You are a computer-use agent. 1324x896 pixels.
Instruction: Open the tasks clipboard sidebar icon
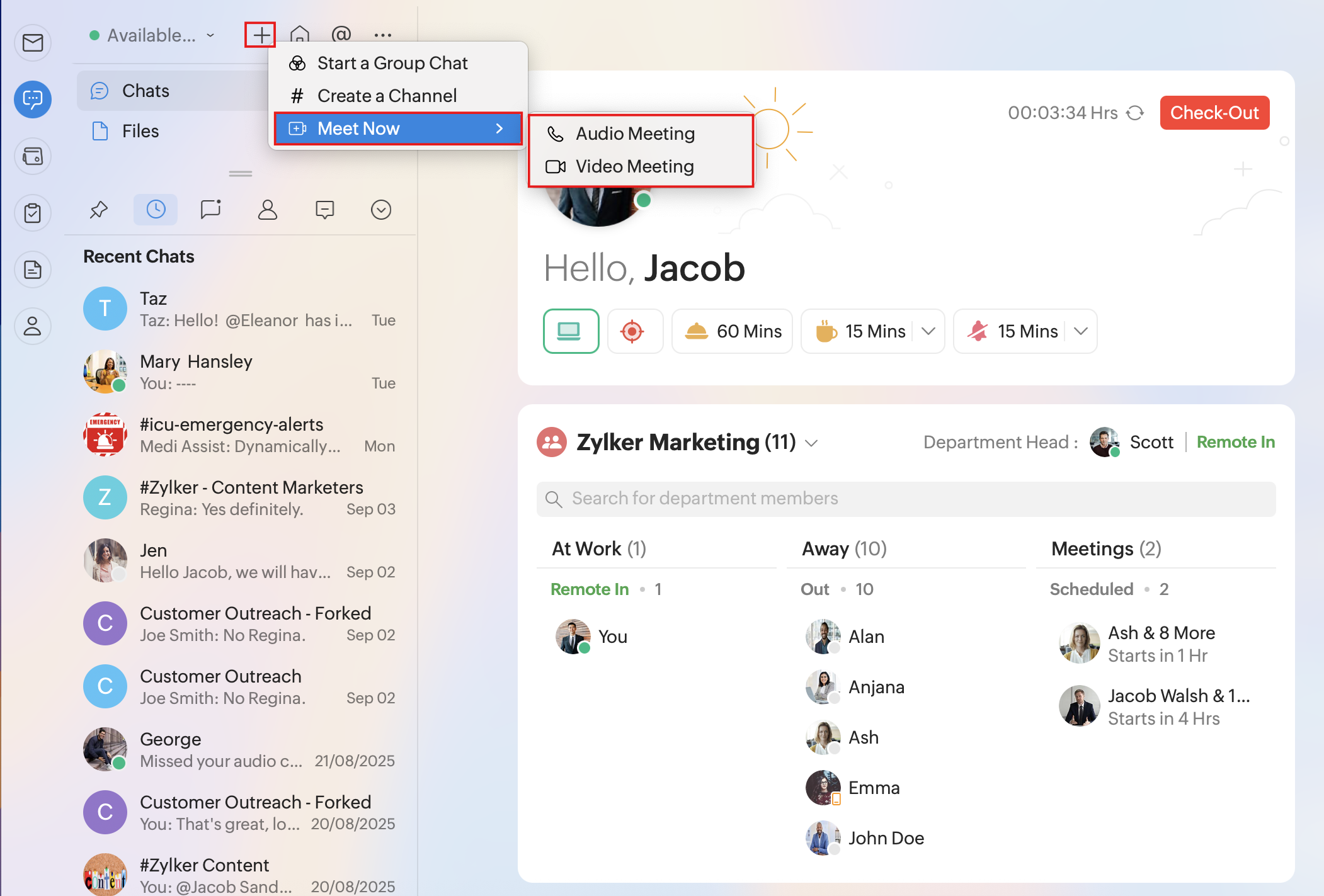tap(33, 213)
